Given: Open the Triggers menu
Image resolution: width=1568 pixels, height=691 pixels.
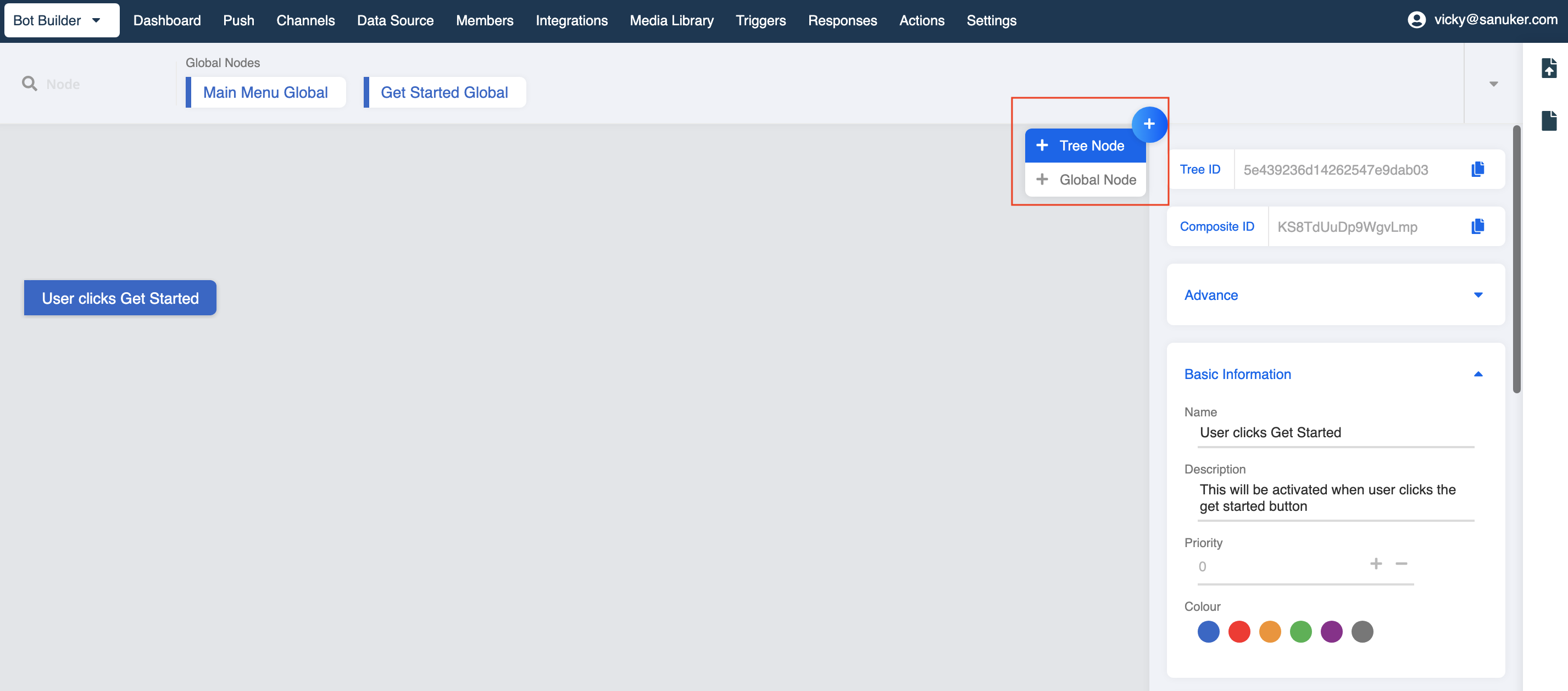Looking at the screenshot, I should 760,20.
